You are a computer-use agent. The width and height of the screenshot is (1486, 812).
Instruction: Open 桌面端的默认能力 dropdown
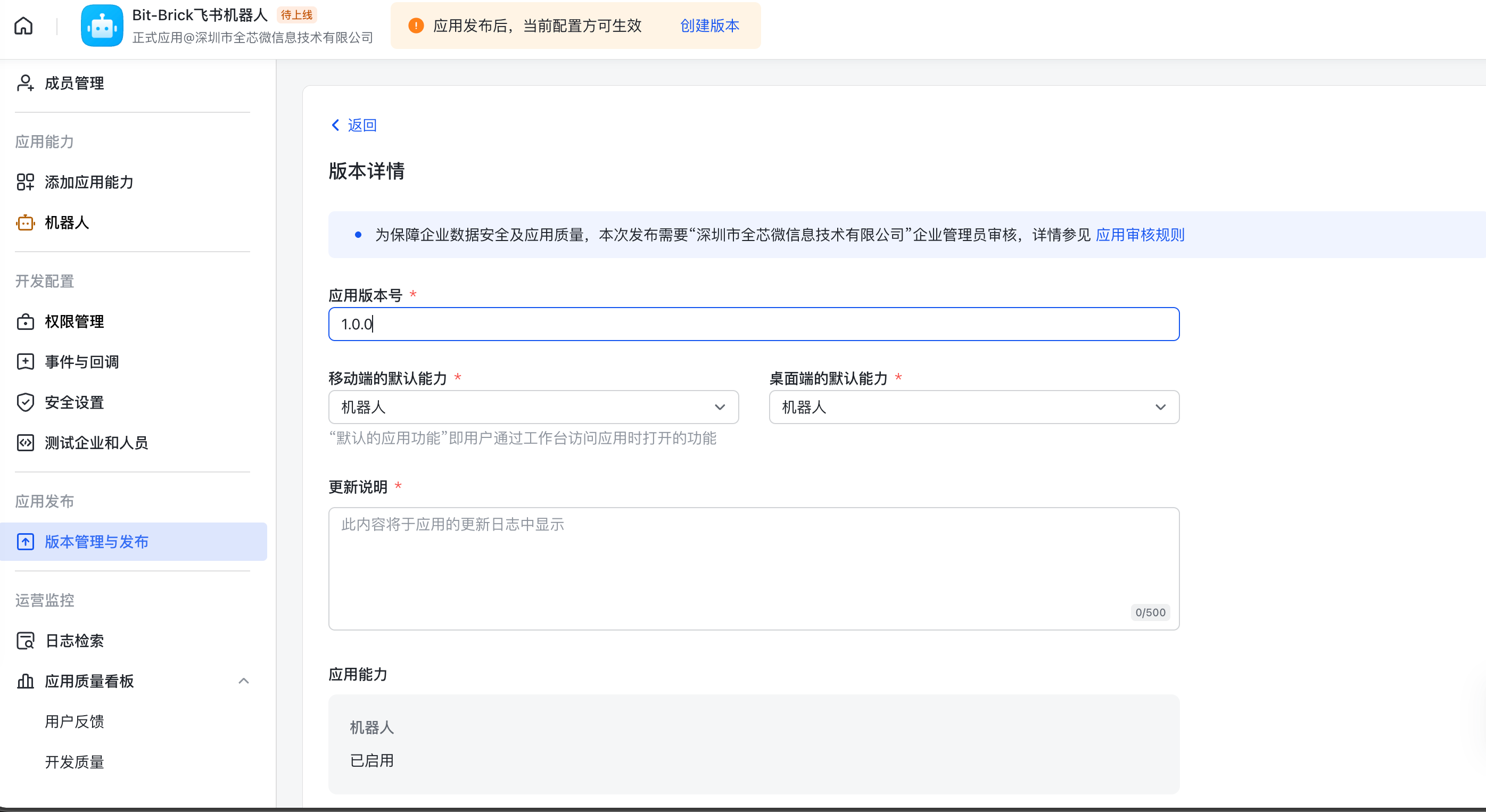tap(974, 407)
